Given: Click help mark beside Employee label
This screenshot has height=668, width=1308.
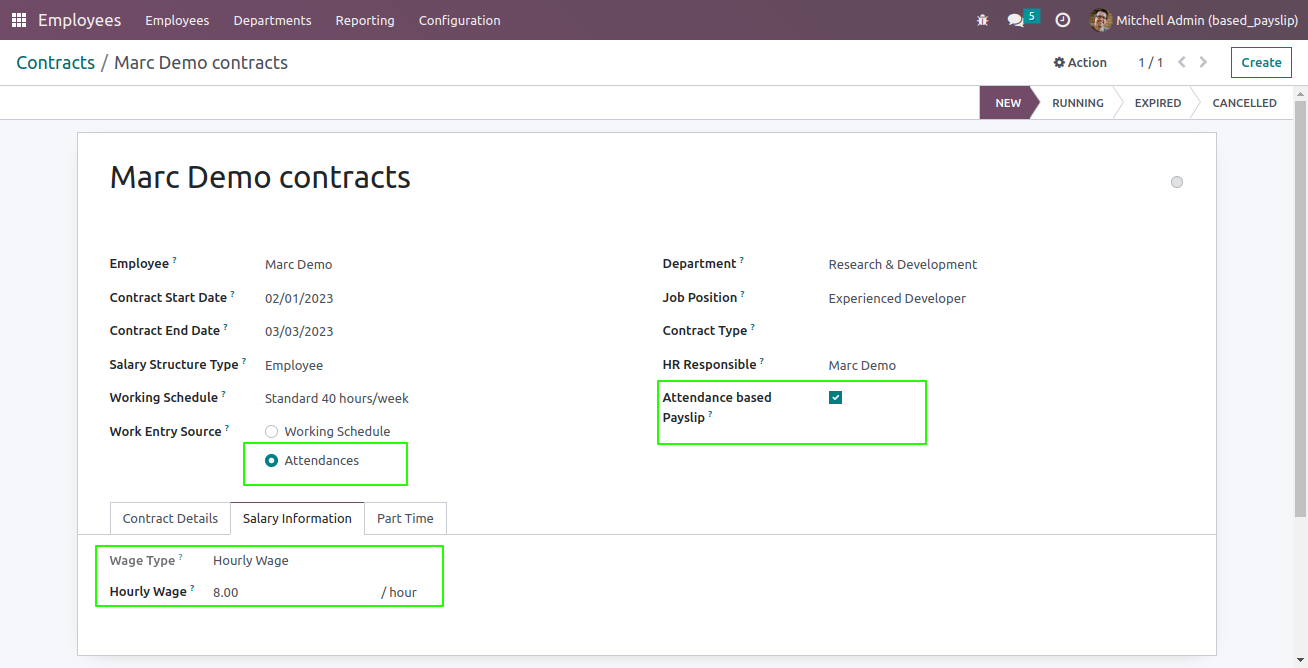Looking at the screenshot, I should point(174,260).
